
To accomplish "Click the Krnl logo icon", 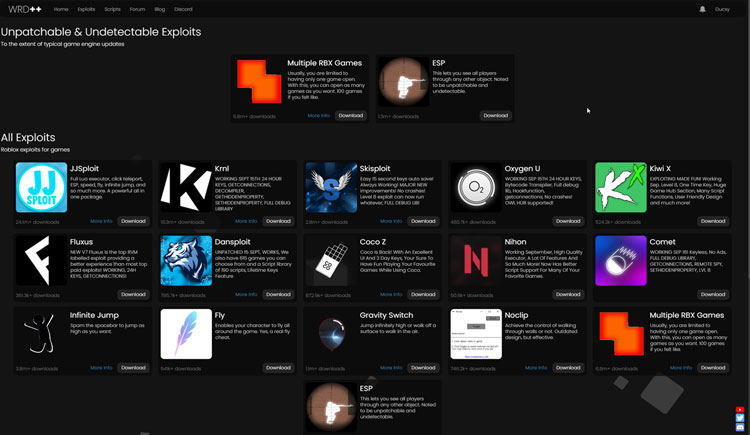I will (x=186, y=188).
